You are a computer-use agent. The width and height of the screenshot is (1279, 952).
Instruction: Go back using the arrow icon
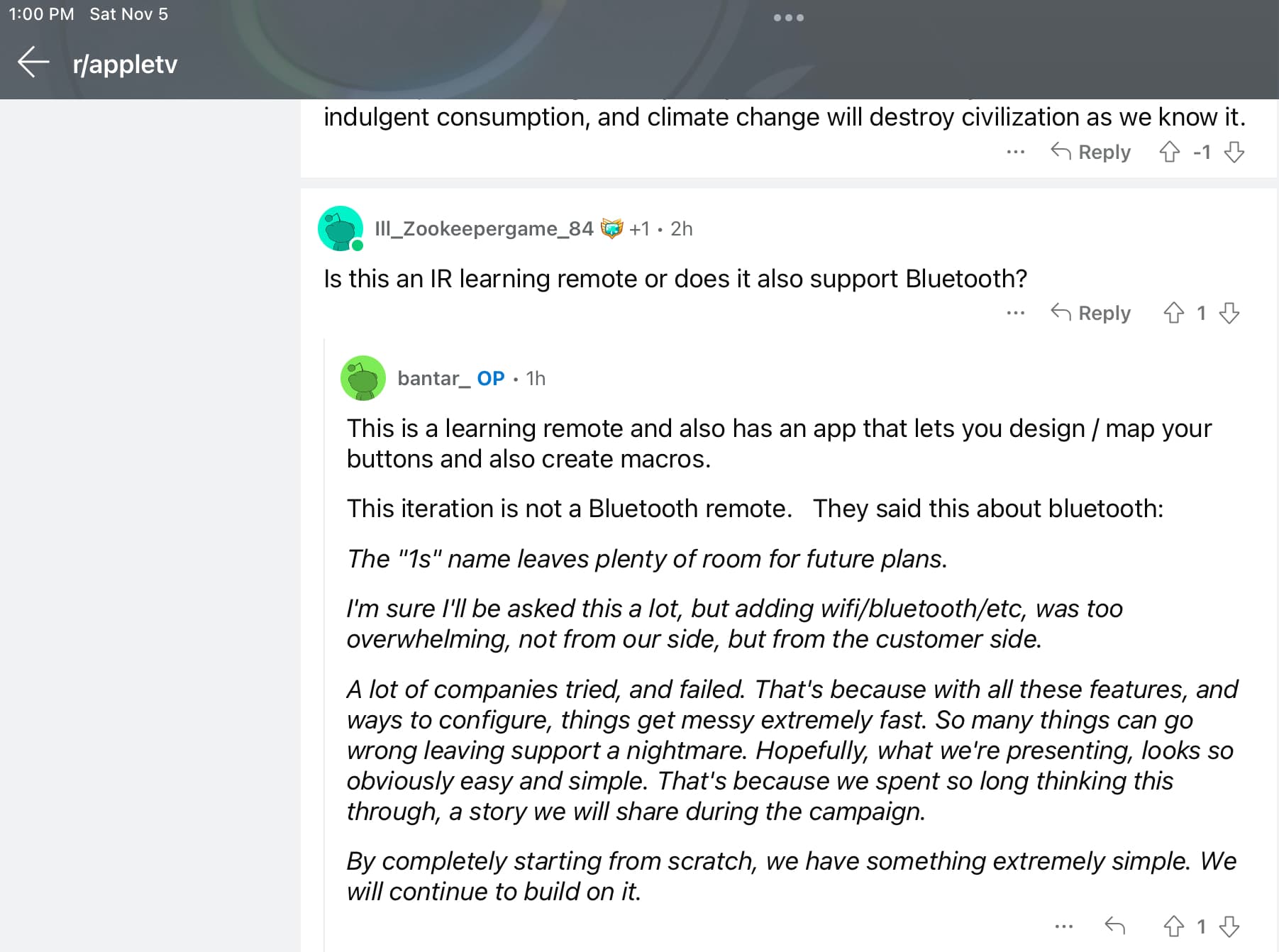33,62
